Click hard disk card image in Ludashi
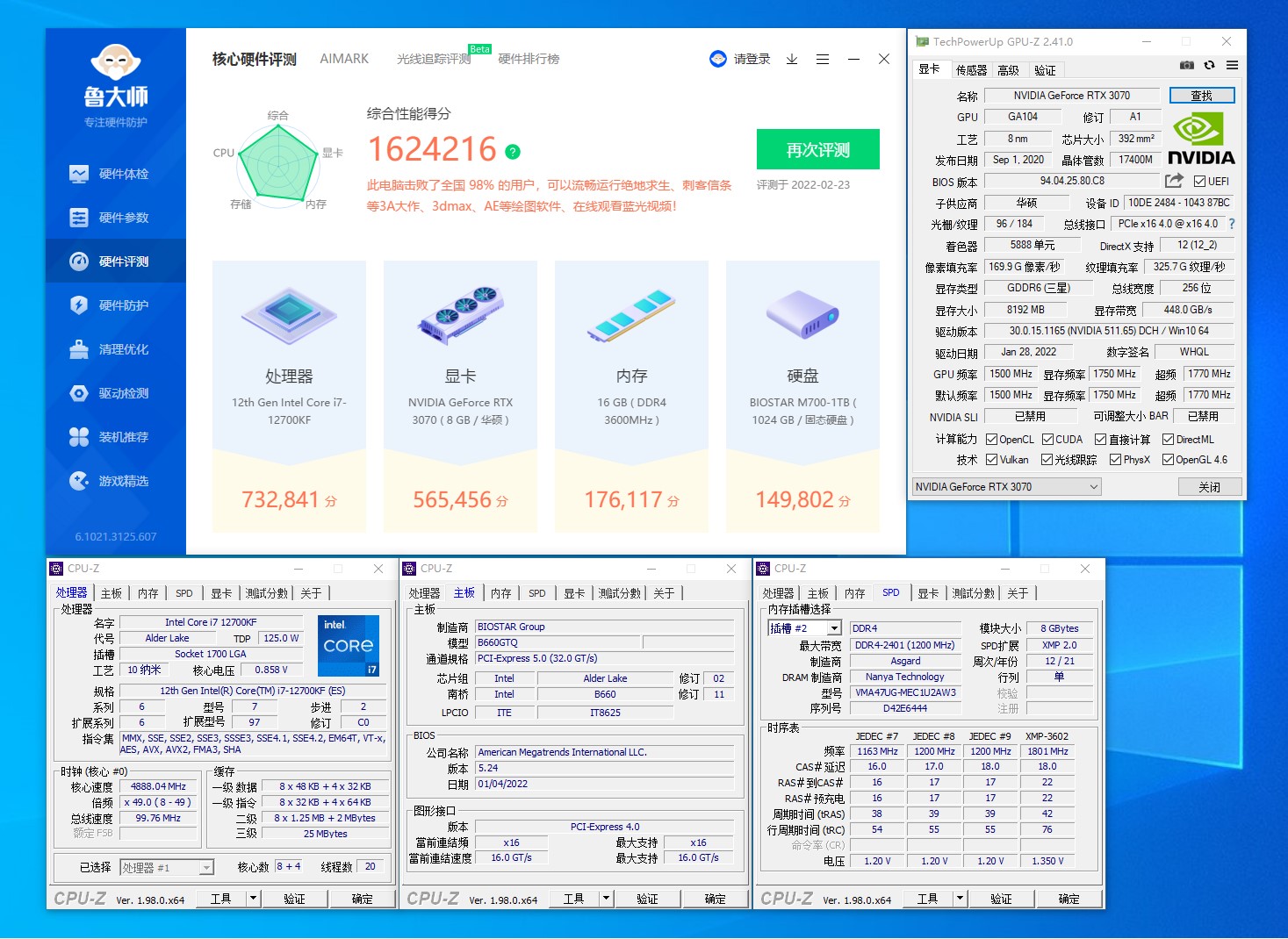 coord(802,315)
